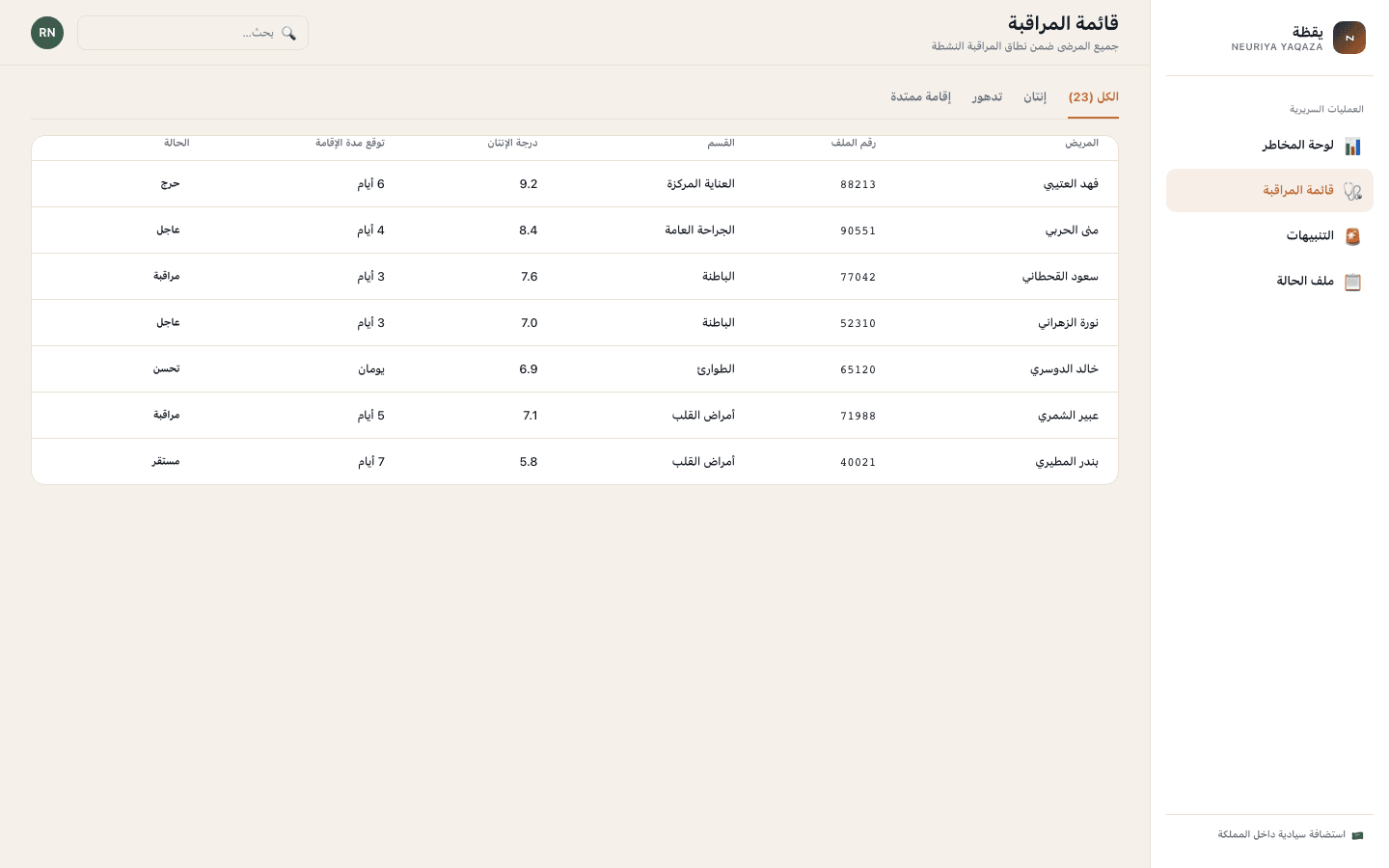Select patient فهد العتيبي
The image size is (1389, 868).
pos(1071,184)
